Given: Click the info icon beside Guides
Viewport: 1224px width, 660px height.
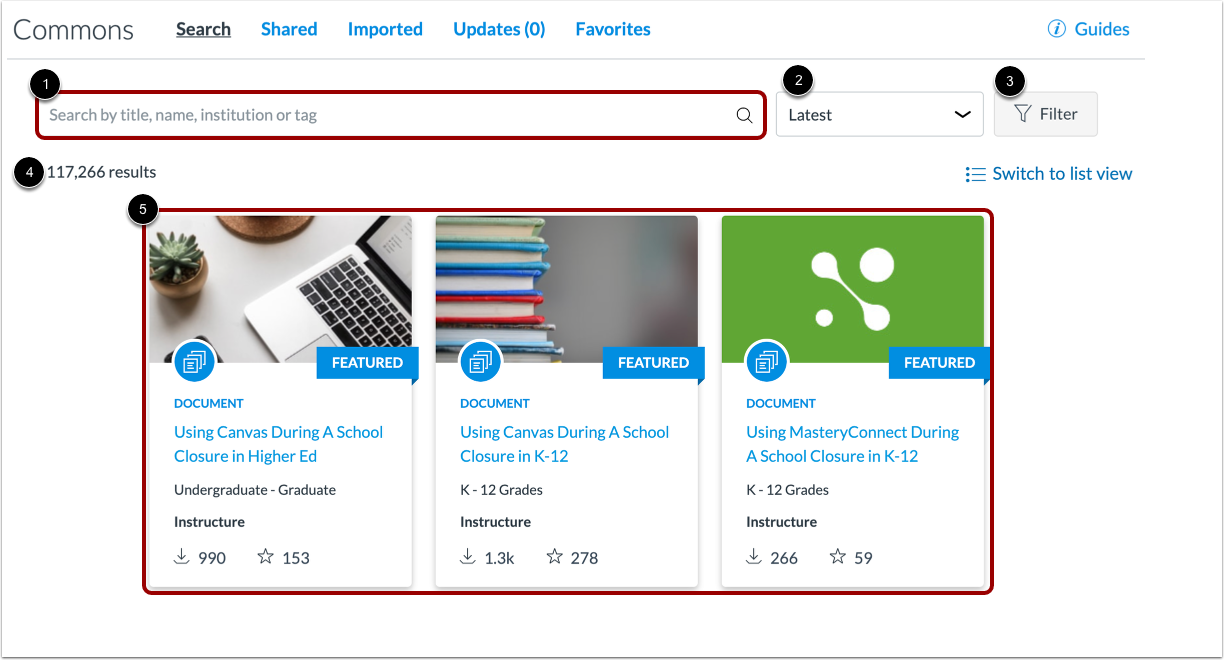Looking at the screenshot, I should [1057, 28].
